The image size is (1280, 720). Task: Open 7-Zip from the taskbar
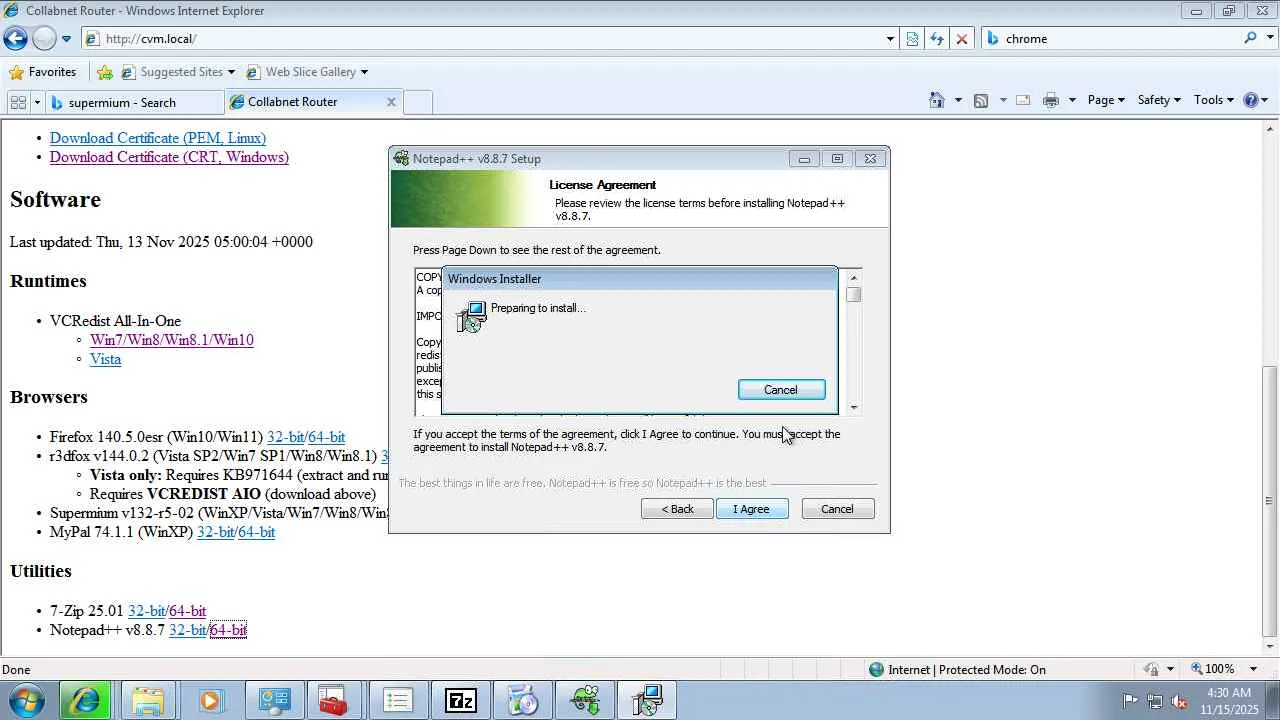tap(461, 701)
